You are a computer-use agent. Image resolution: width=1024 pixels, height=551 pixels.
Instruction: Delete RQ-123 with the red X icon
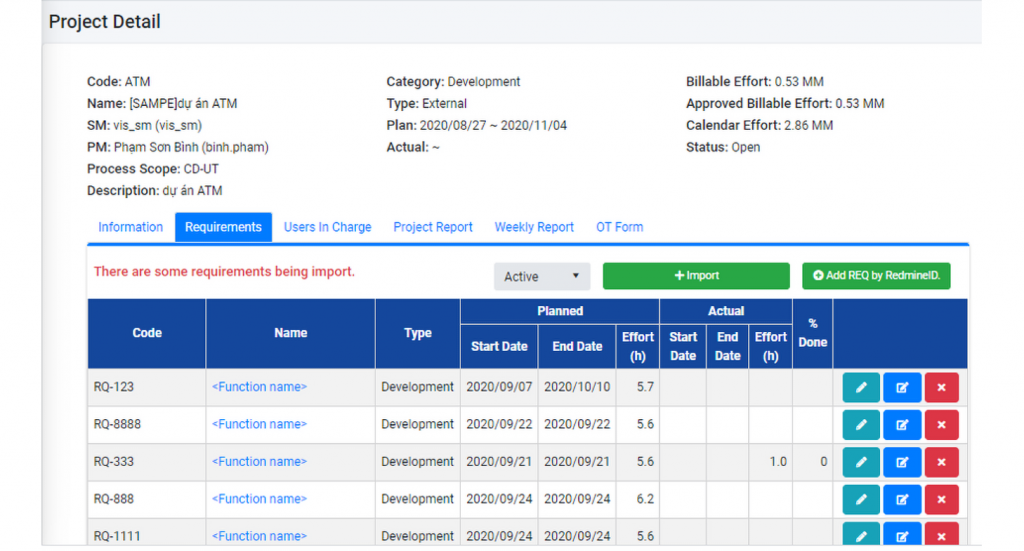point(941,387)
